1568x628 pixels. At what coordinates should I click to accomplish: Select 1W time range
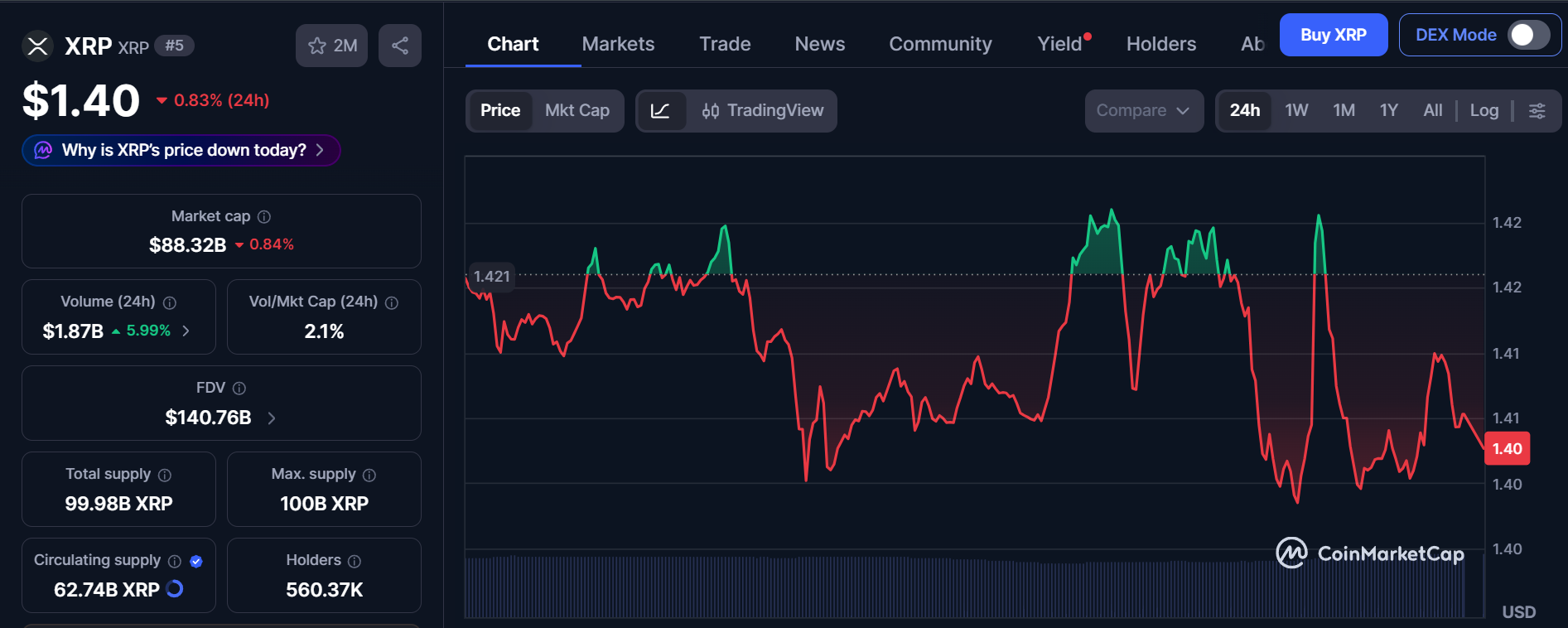[x=1296, y=111]
